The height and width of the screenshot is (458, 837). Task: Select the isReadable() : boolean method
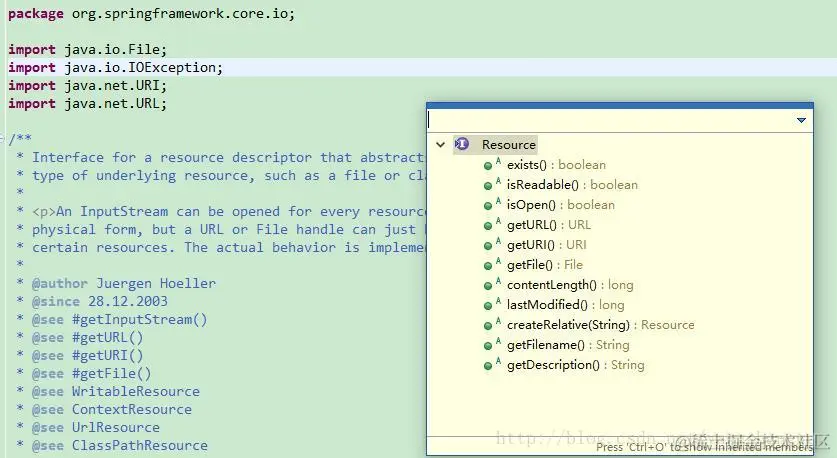pyautogui.click(x=572, y=185)
